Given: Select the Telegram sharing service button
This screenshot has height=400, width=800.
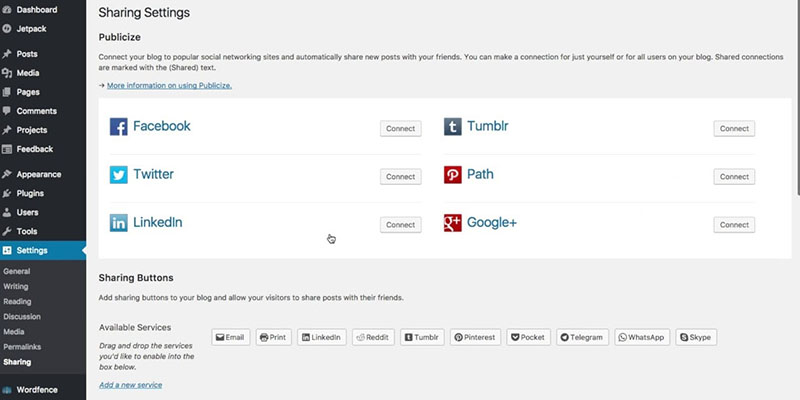Looking at the screenshot, I should click(x=582, y=337).
